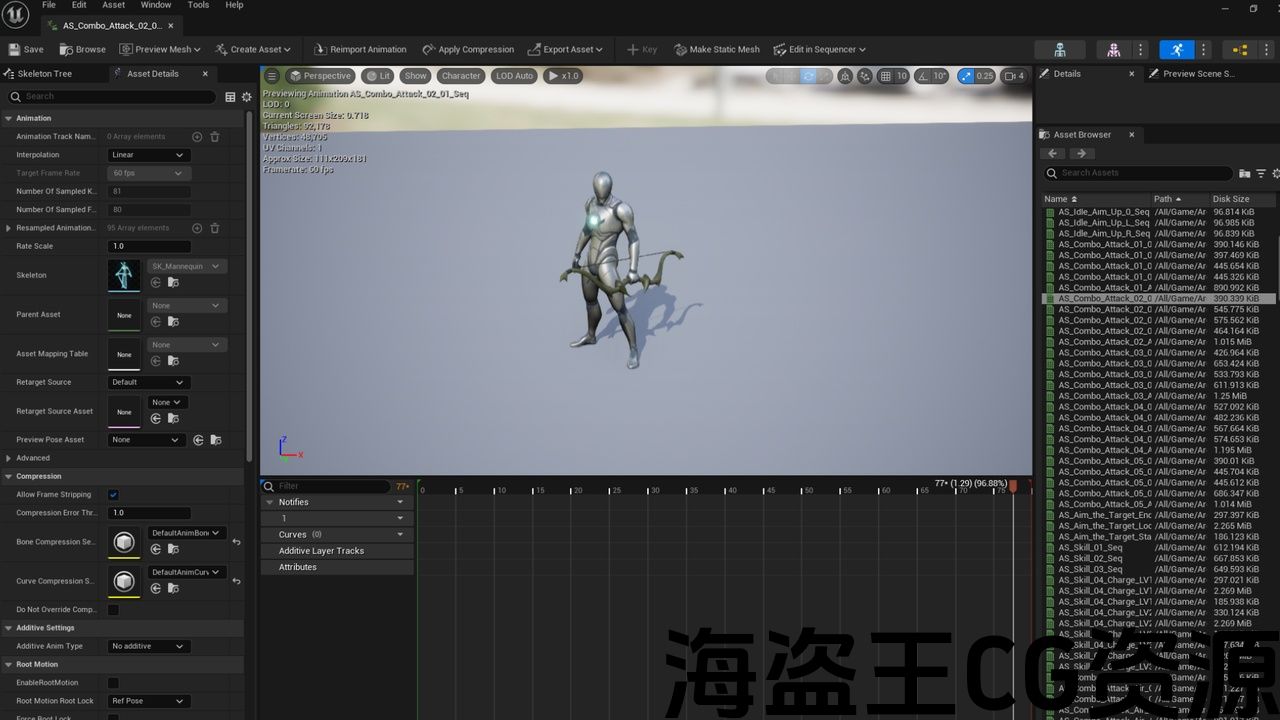Toggle the grid snapping icon in viewport
Viewport: 1280px width, 720px height.
tap(886, 76)
